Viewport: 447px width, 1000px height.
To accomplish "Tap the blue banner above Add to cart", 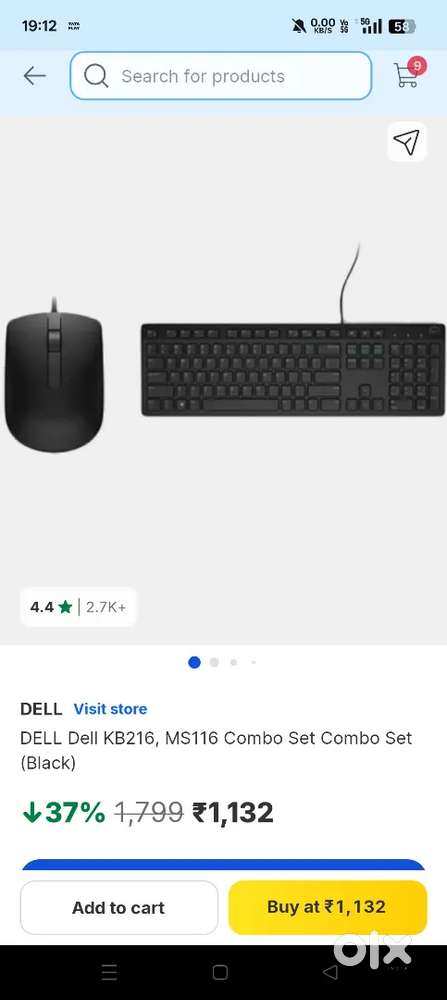I will click(223, 864).
